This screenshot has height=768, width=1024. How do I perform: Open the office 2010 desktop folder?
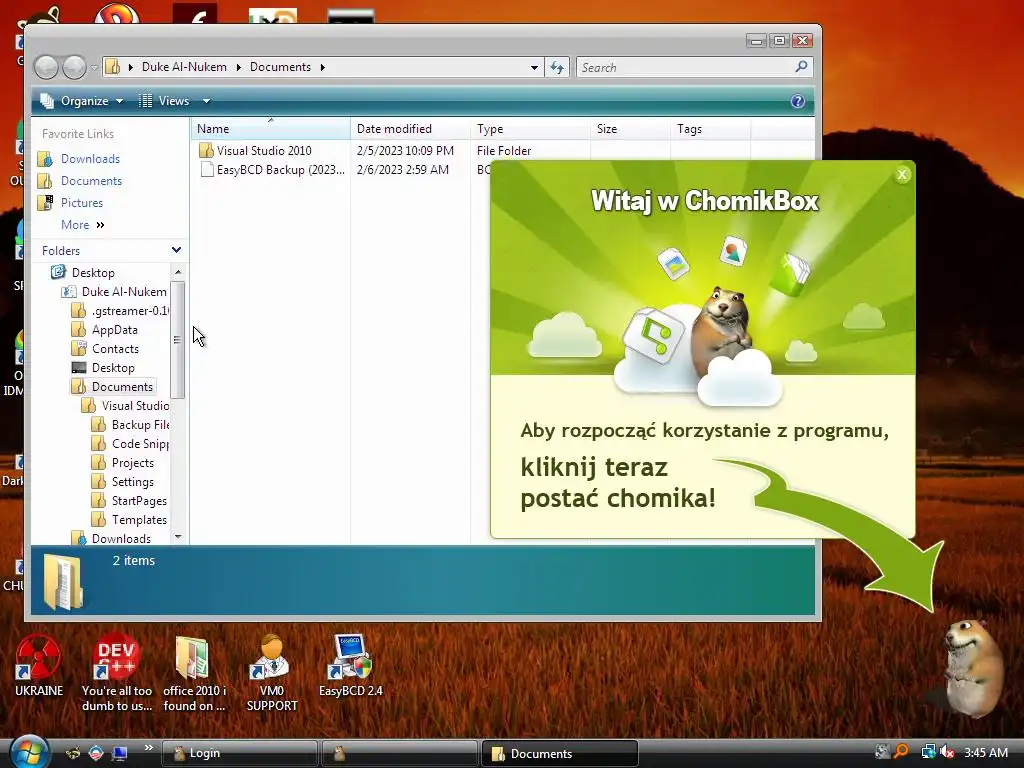(x=194, y=673)
